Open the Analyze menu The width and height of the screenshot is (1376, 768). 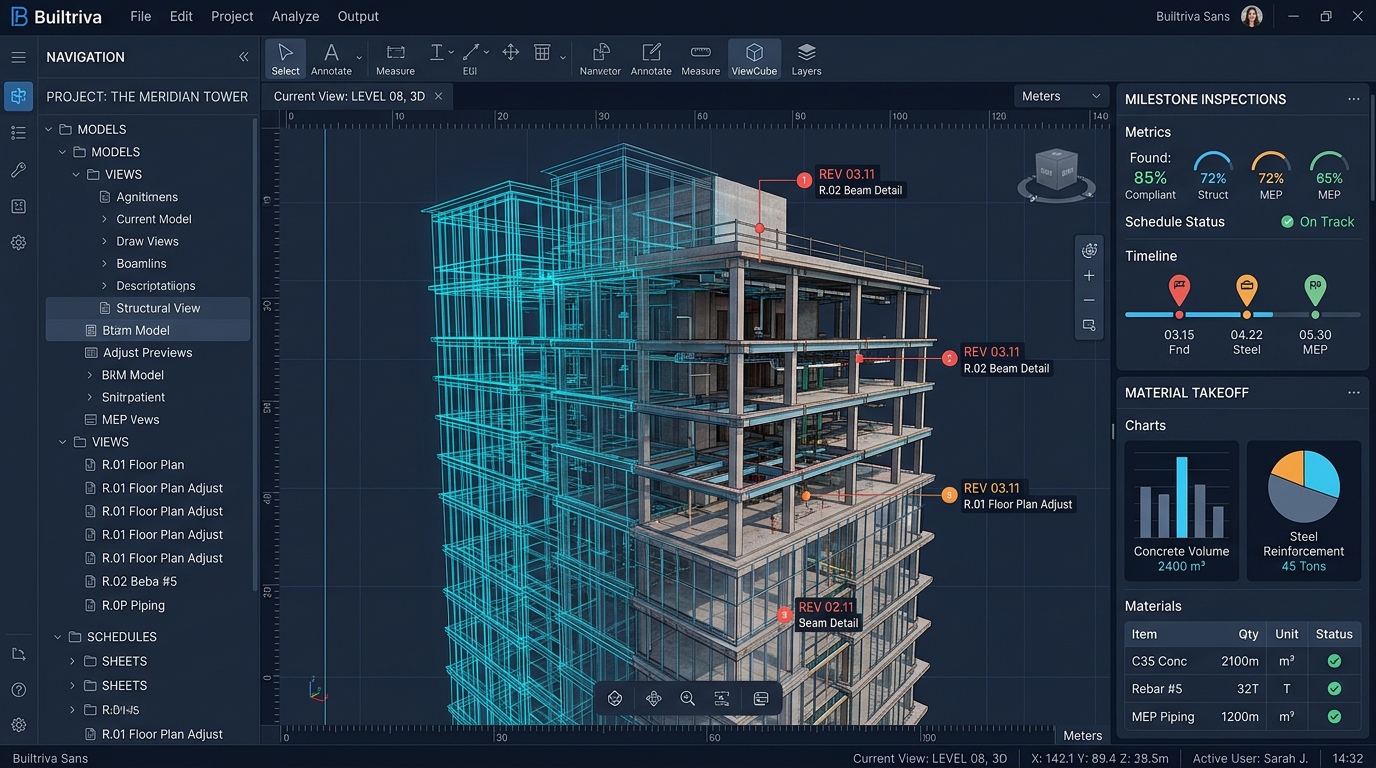[296, 16]
